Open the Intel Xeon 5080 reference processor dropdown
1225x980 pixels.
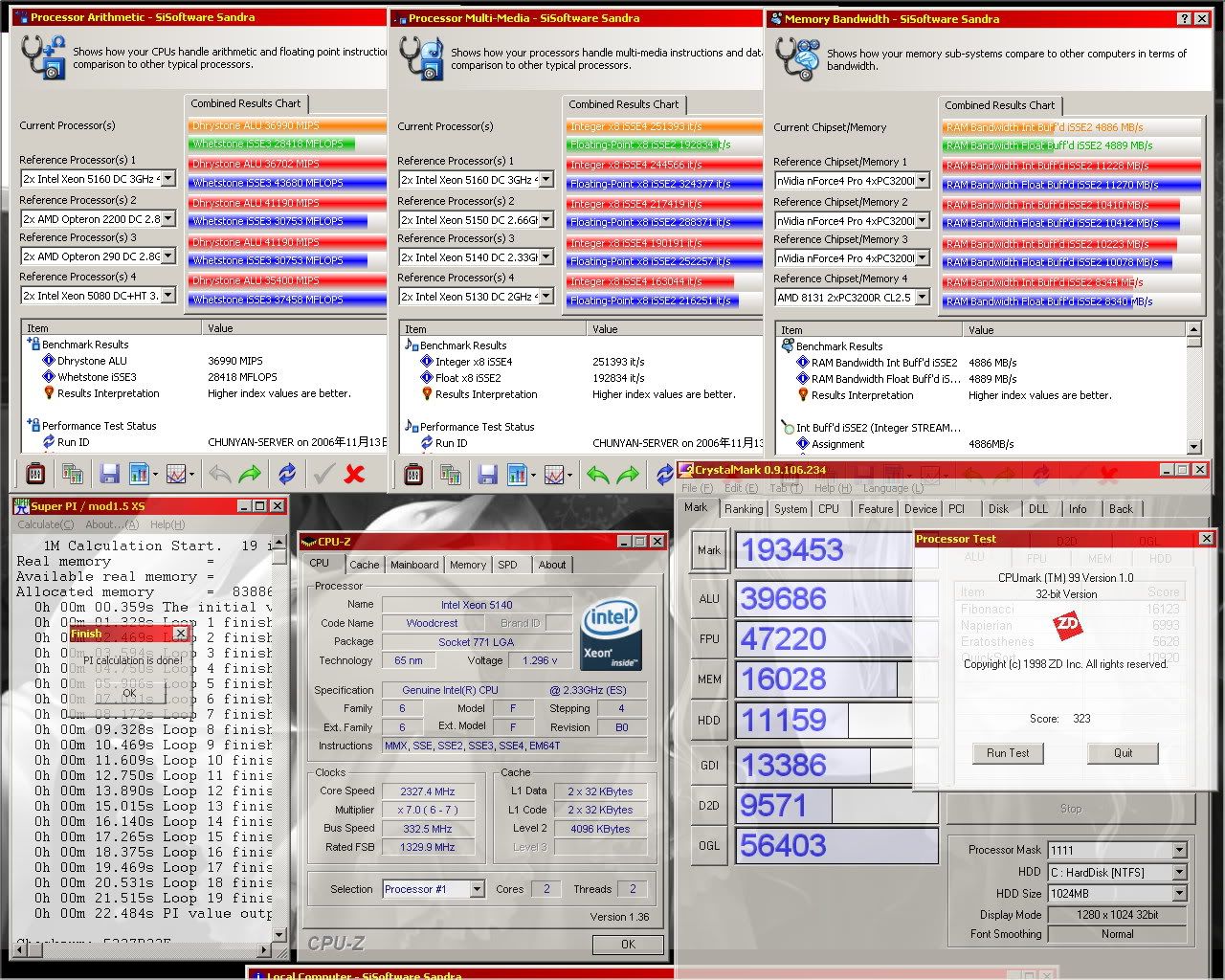pos(168,296)
